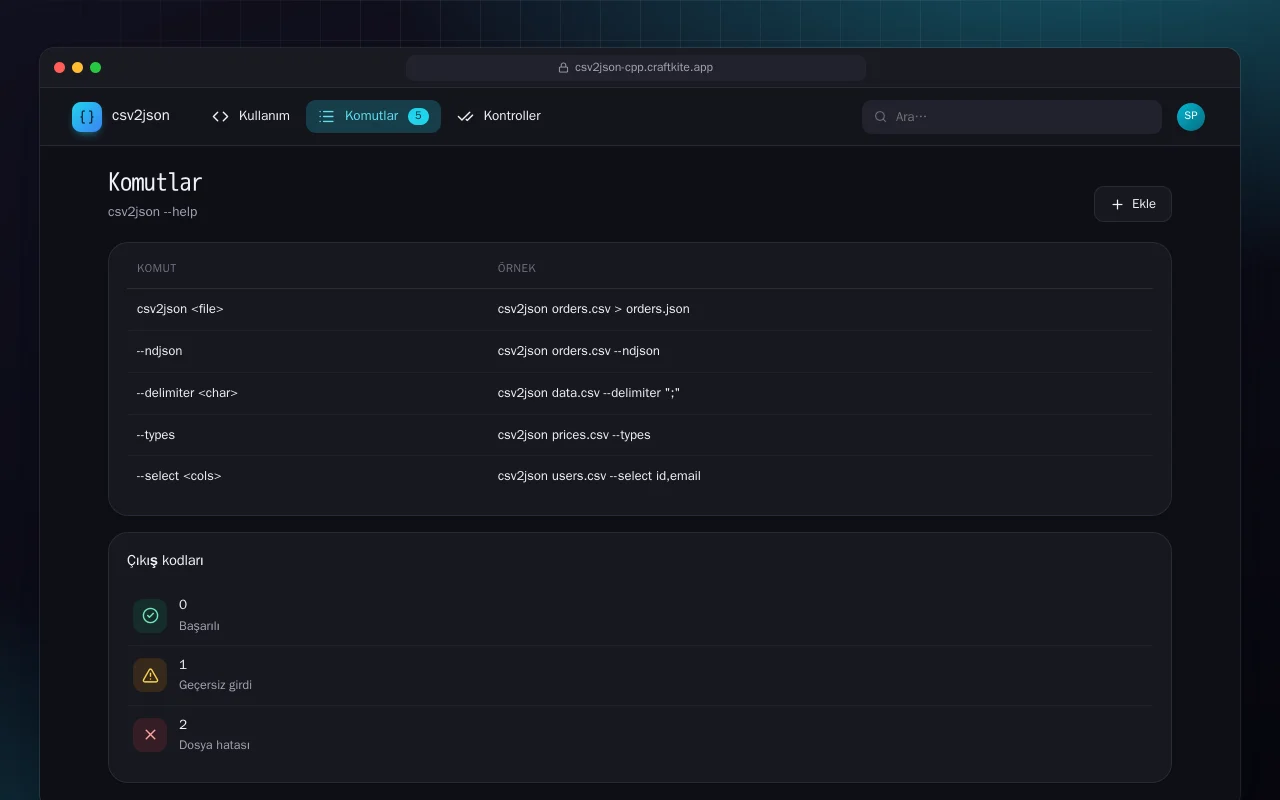Click the green success checkmark icon
Image resolution: width=1280 pixels, height=800 pixels.
(150, 616)
